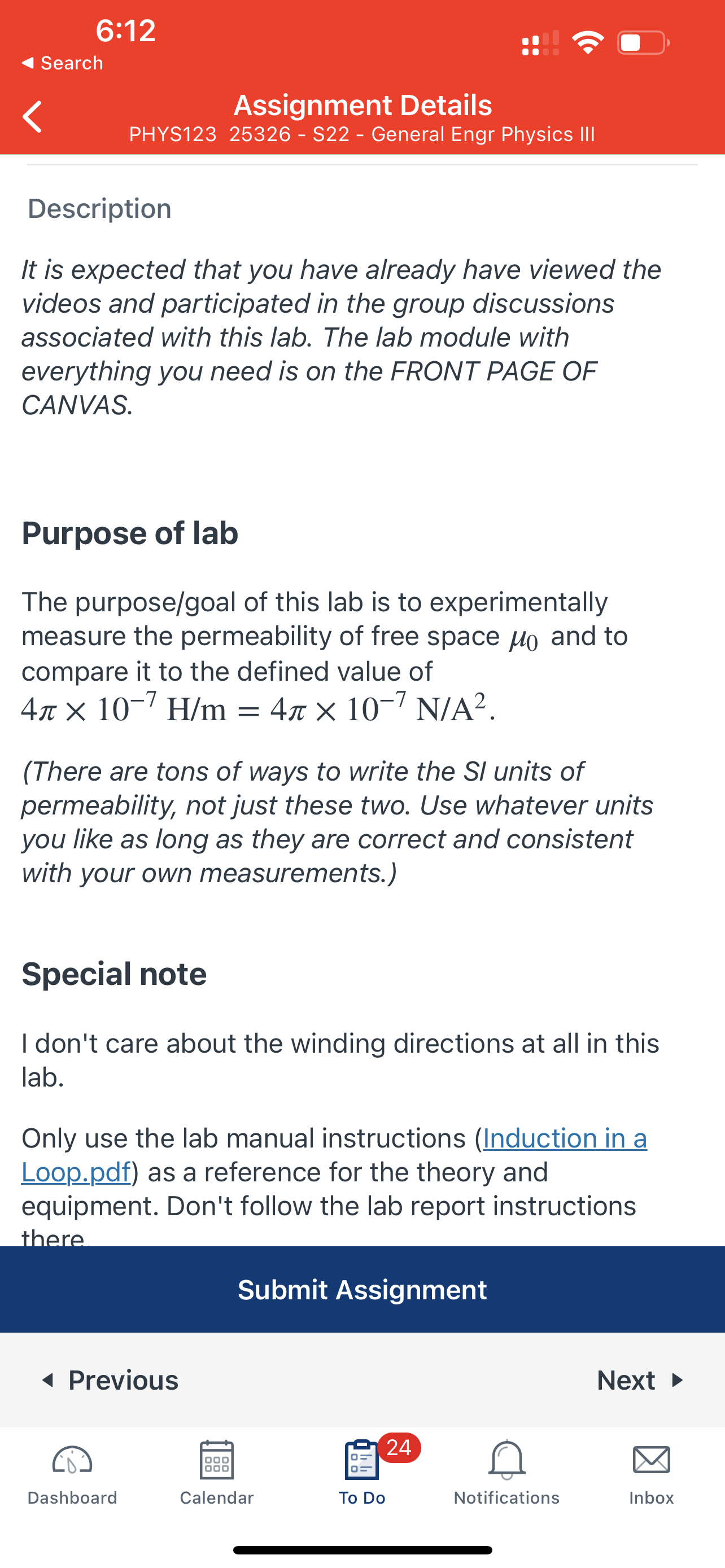Open the Calendar tab icon
This screenshot has width=725, height=1568.
(217, 1460)
